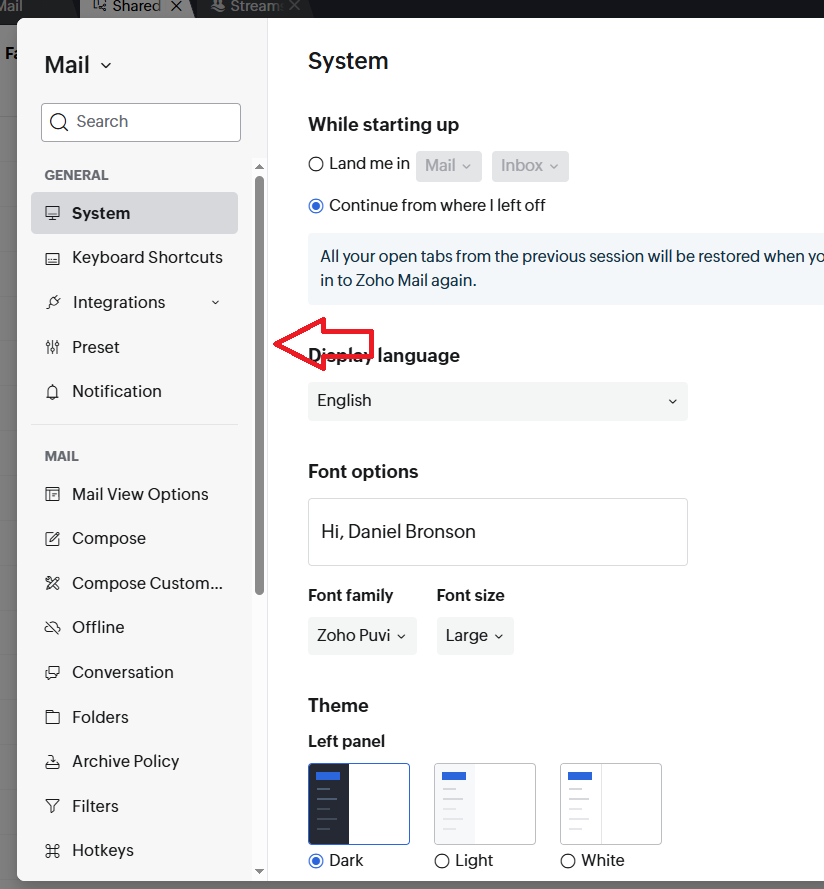Open Hotkeys settings
The width and height of the screenshot is (824, 889).
(134, 850)
